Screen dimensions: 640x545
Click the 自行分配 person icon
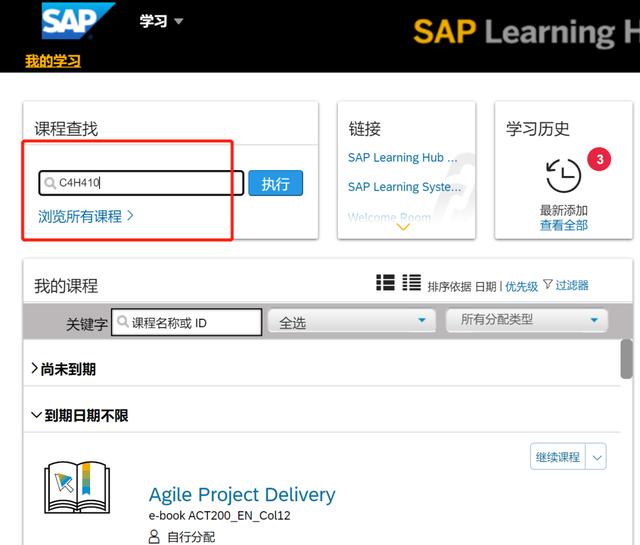(154, 536)
